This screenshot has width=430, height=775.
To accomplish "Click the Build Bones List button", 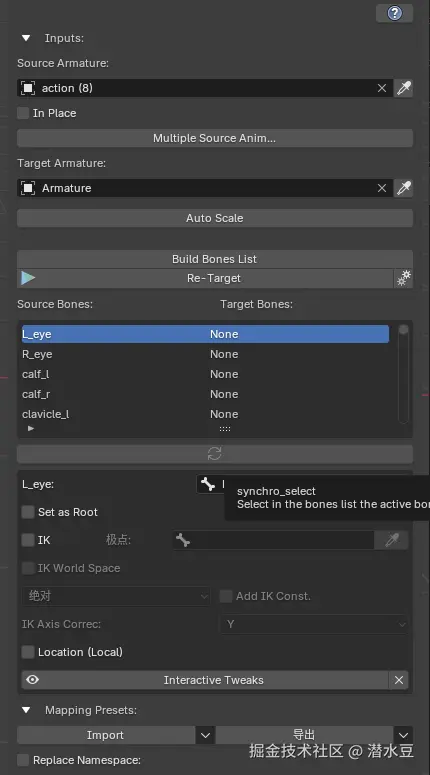I will (x=215, y=259).
